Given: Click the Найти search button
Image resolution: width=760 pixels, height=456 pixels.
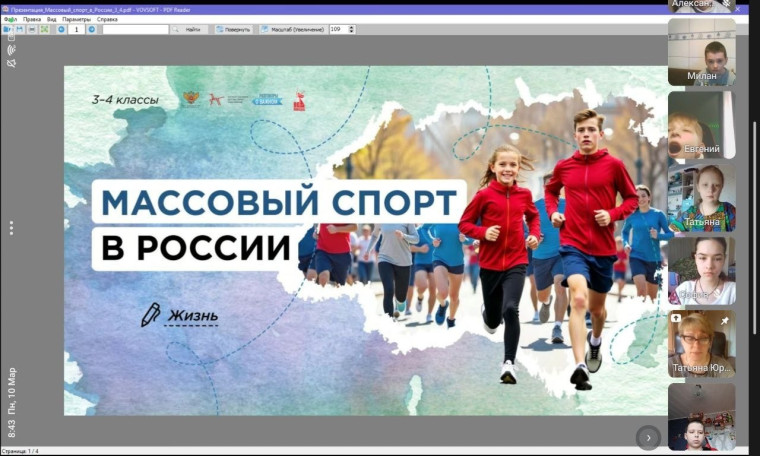Looking at the screenshot, I should pyautogui.click(x=189, y=30).
